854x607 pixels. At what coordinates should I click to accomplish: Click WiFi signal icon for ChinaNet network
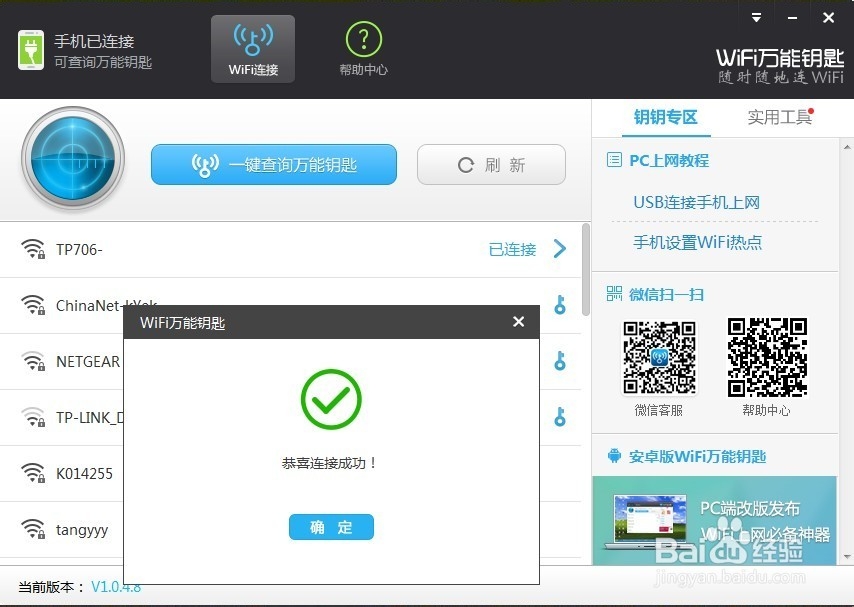click(33, 305)
